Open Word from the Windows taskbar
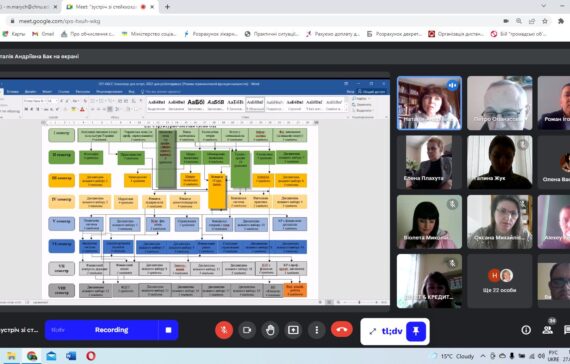Image resolution: width=570 pixels, height=364 pixels. click(x=71, y=356)
